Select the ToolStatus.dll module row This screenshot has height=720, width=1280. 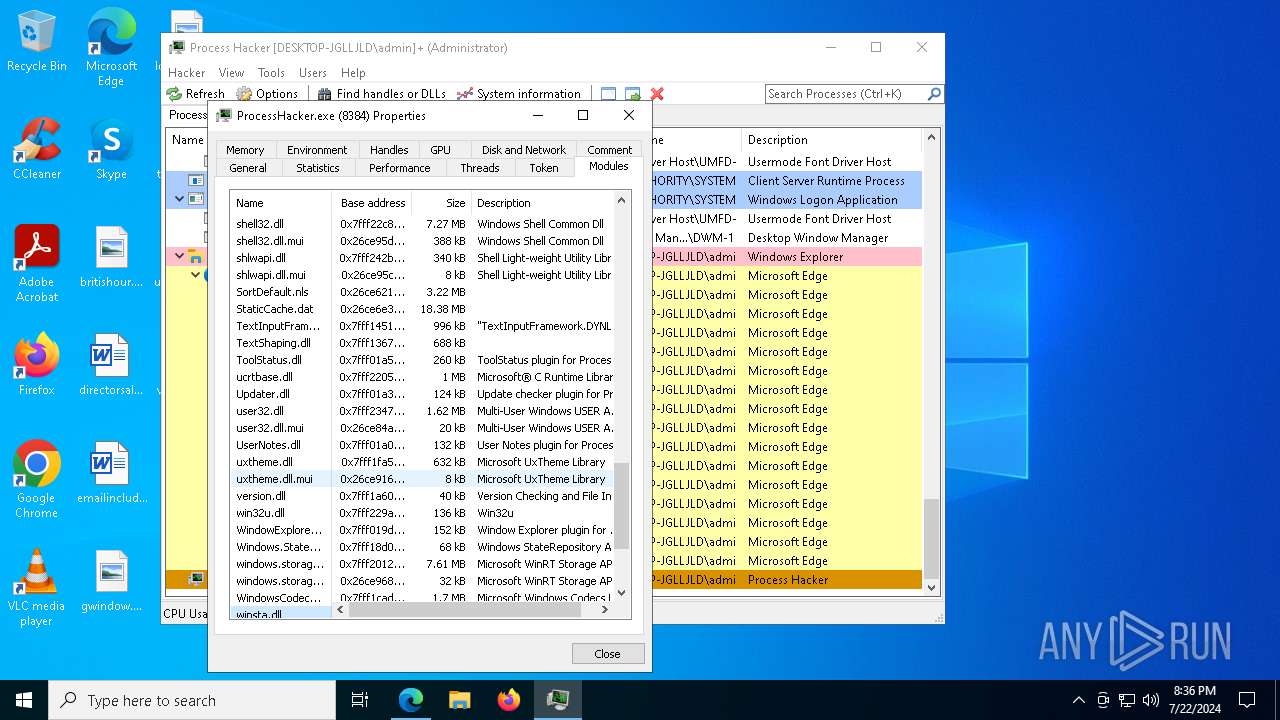pos(421,360)
